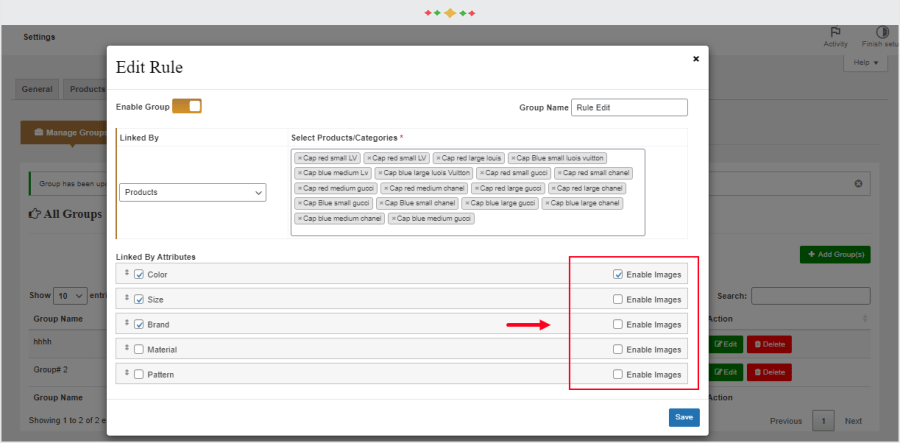Select page 1 in pagination
This screenshot has height=443, width=900.
point(824,421)
